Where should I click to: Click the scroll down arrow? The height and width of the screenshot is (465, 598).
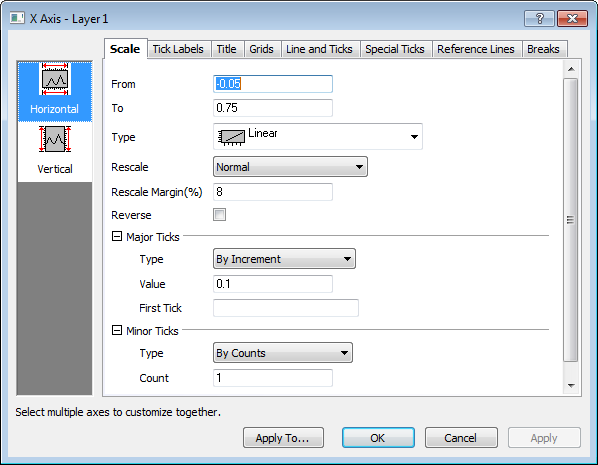571,386
